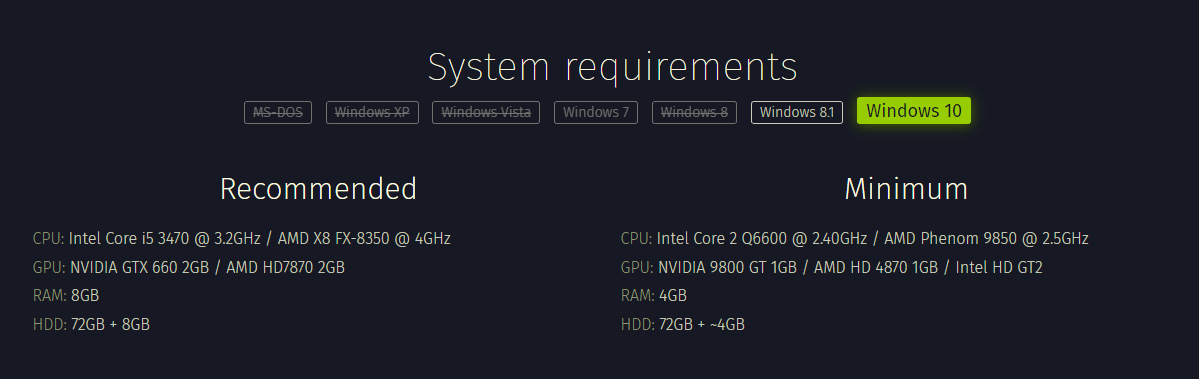Choose the Windows 7 option
Image resolution: width=1199 pixels, height=379 pixels.
pos(596,112)
